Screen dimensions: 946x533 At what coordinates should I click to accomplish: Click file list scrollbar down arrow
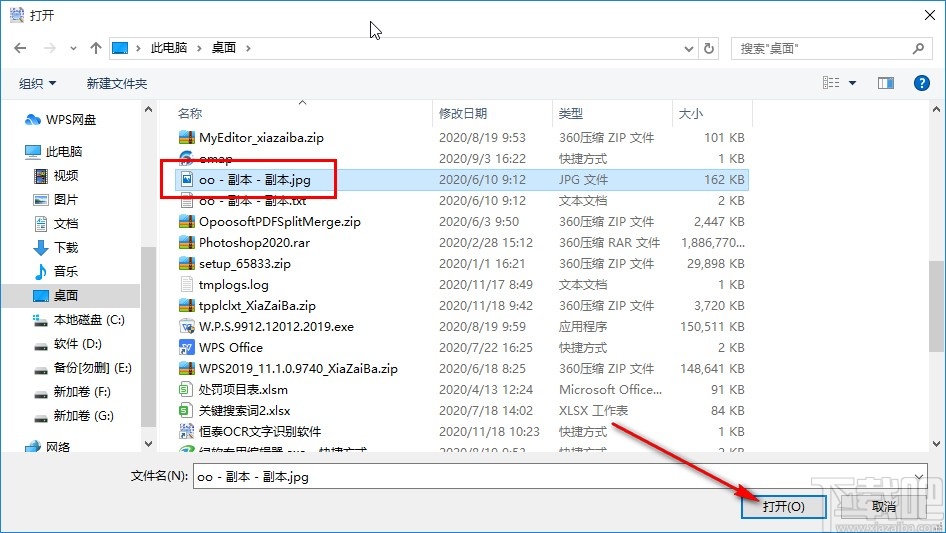click(x=936, y=444)
